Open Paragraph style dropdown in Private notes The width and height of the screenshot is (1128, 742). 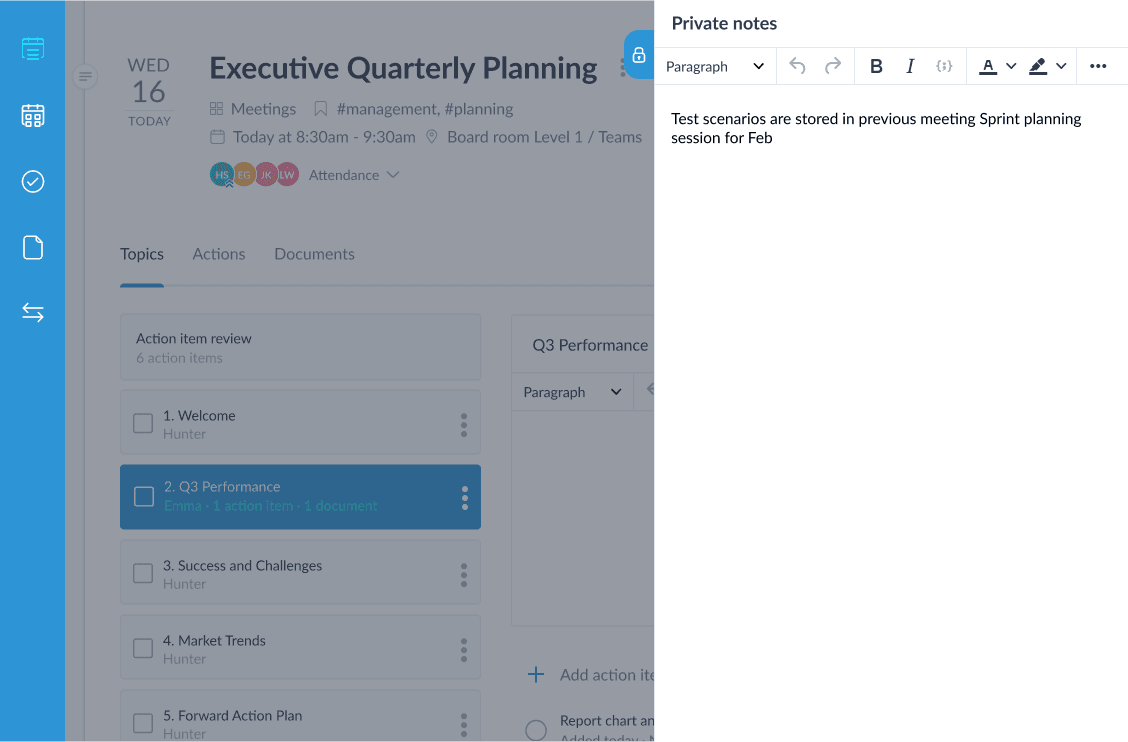[x=714, y=66]
